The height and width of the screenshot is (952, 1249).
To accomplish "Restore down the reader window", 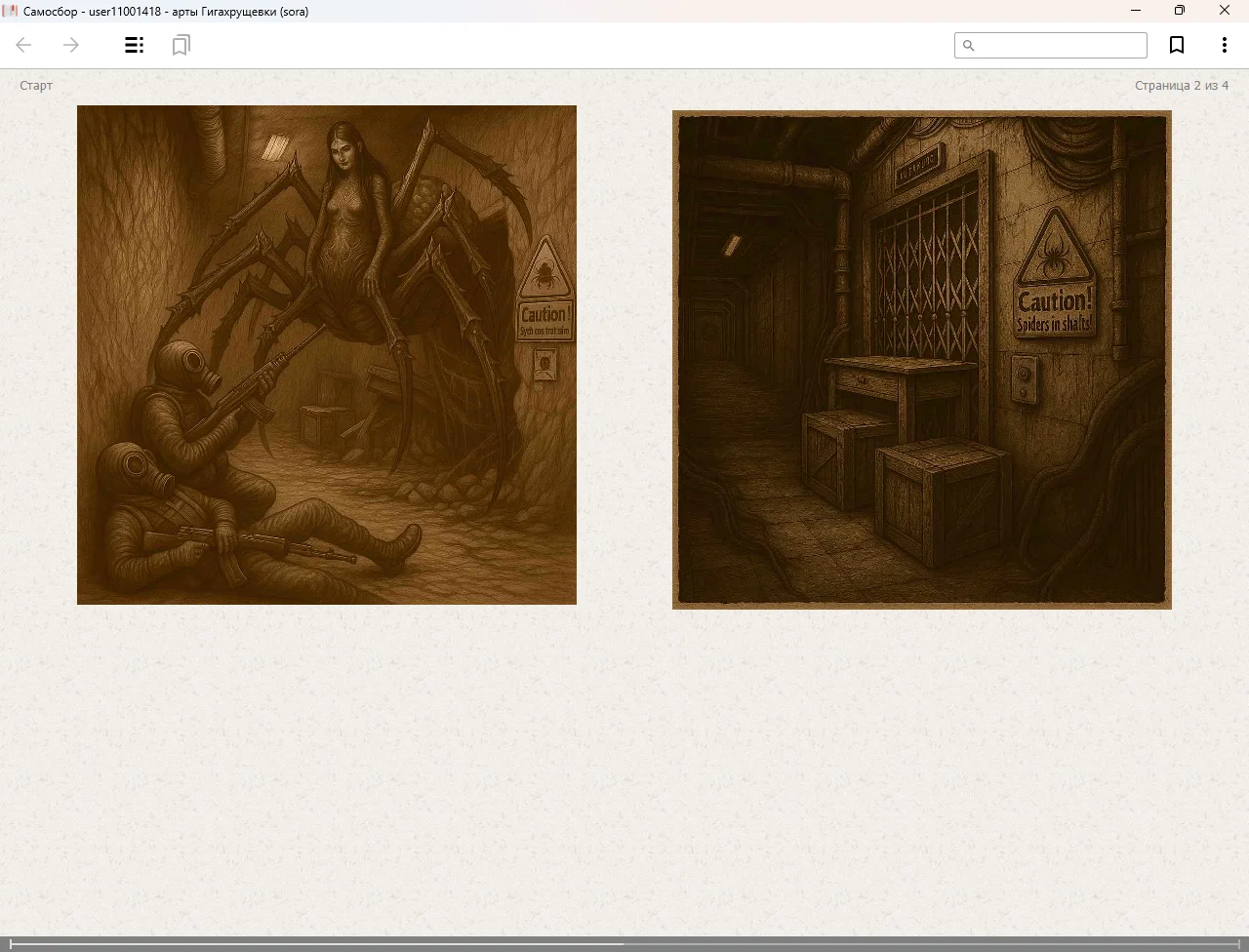I will [1180, 11].
